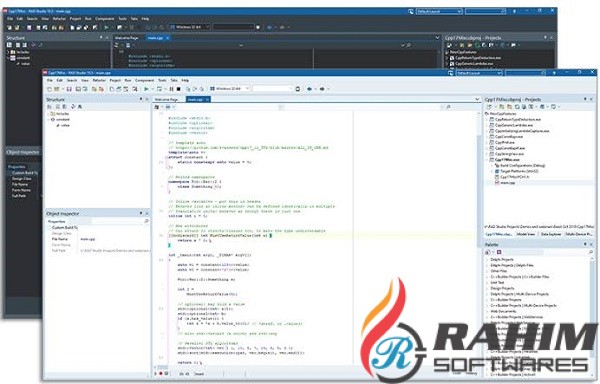Switch to the Welcome Page tab in the light window
Image resolution: width=600 pixels, height=384 pixels.
[x=166, y=99]
